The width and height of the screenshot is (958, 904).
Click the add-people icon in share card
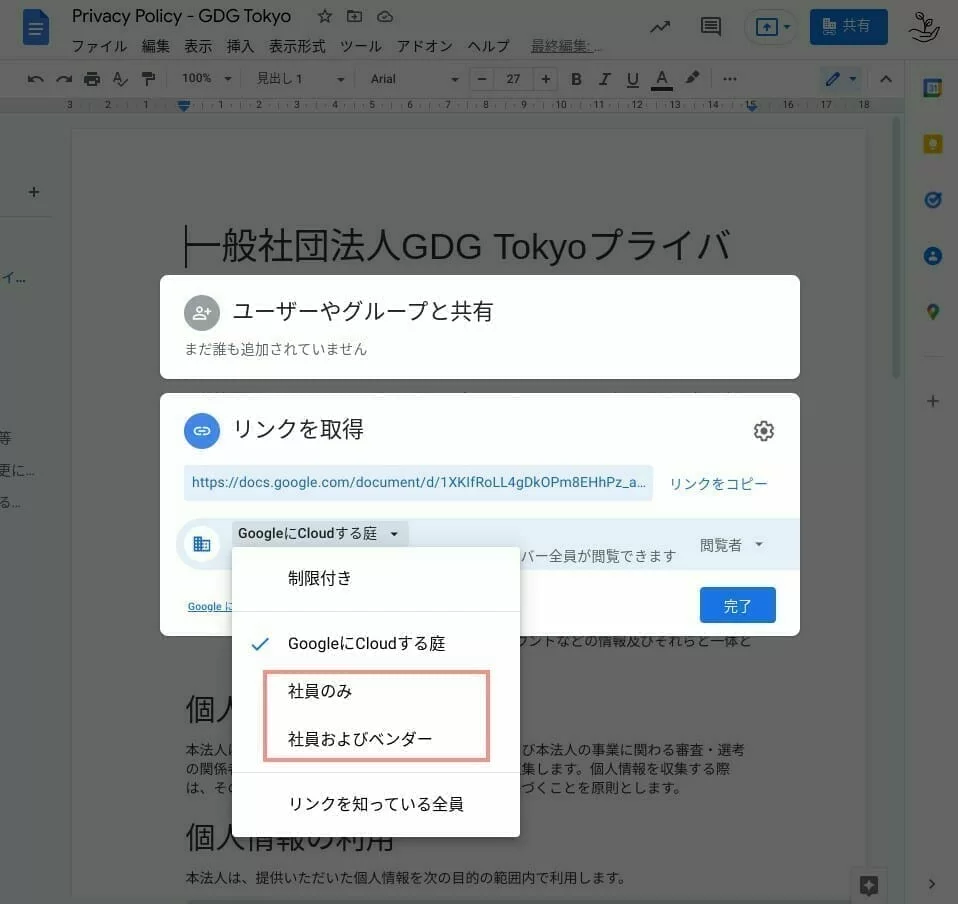202,313
